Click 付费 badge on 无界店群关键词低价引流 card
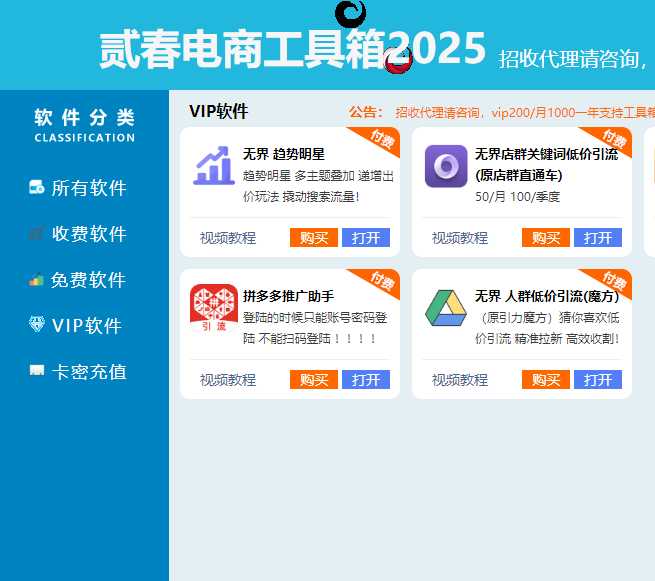 pyautogui.click(x=614, y=140)
